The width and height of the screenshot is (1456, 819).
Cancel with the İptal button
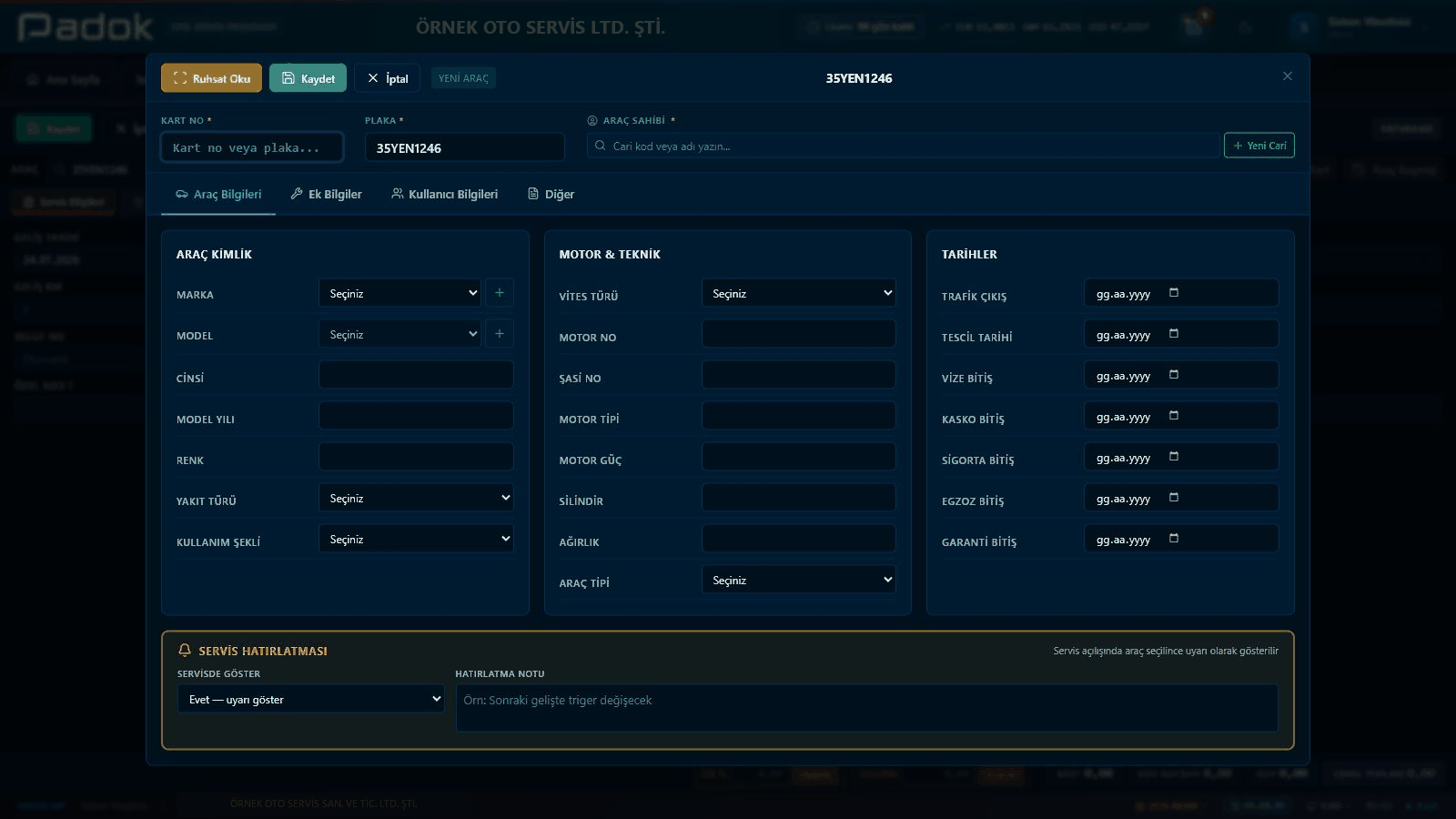(x=387, y=78)
